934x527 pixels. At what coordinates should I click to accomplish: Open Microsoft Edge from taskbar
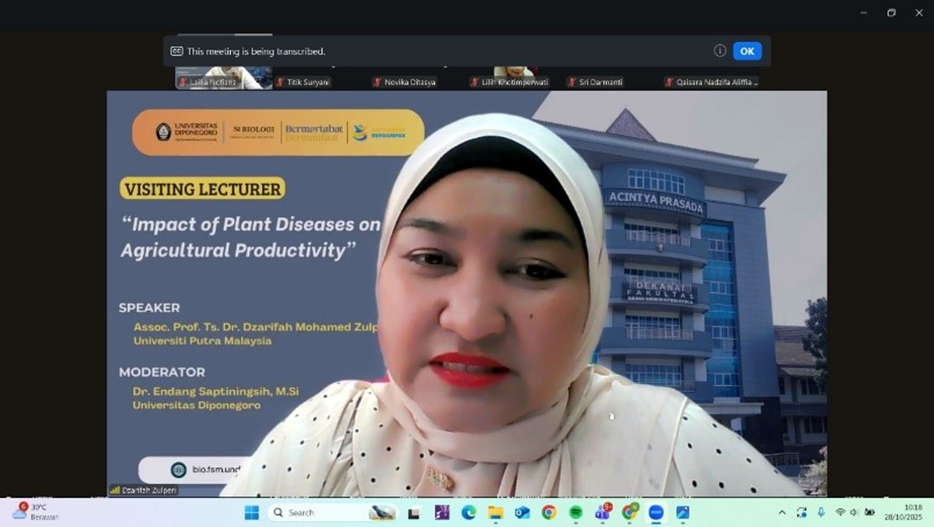click(468, 512)
